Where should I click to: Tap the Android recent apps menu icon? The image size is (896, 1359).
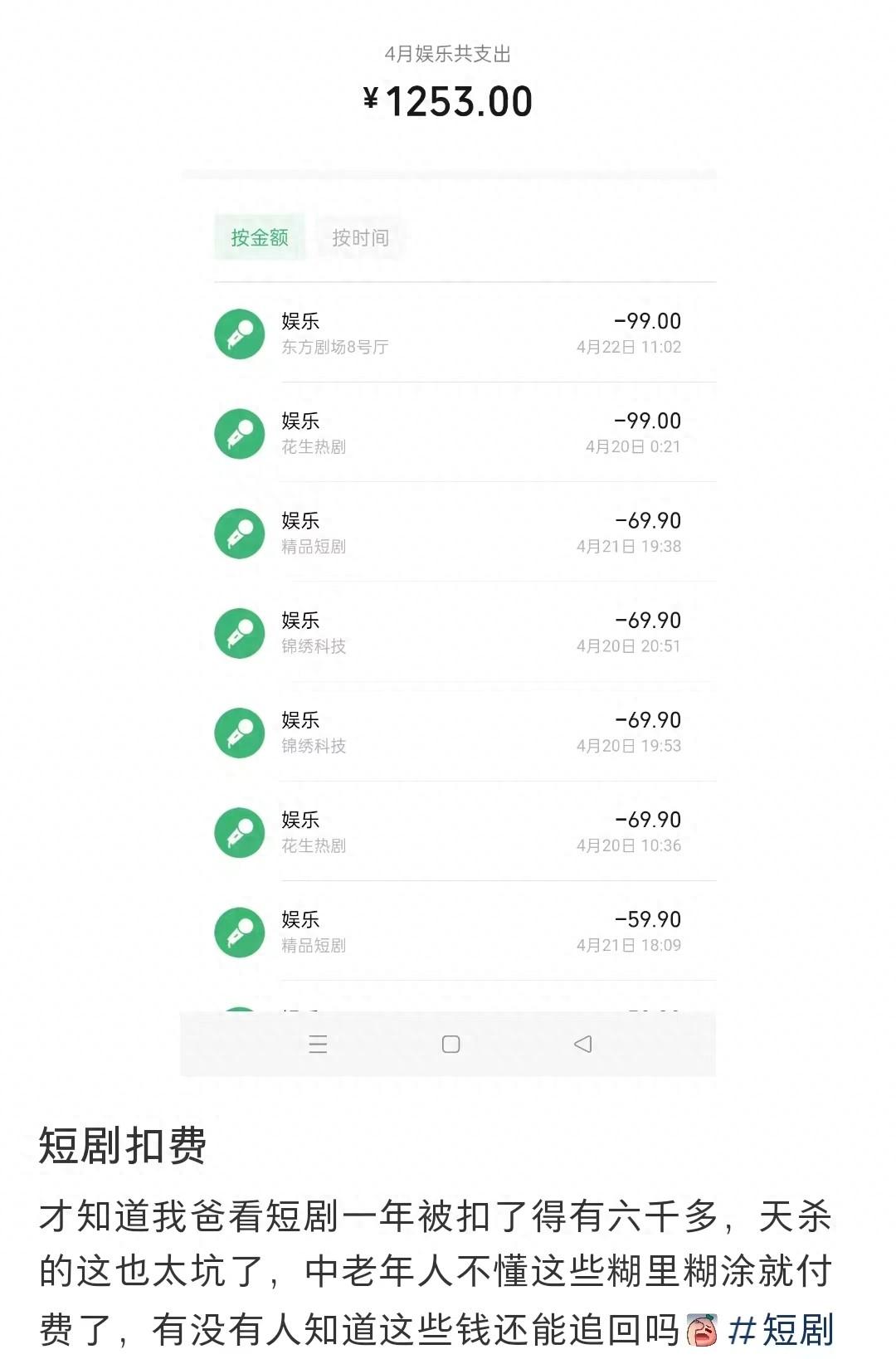coord(318,1044)
